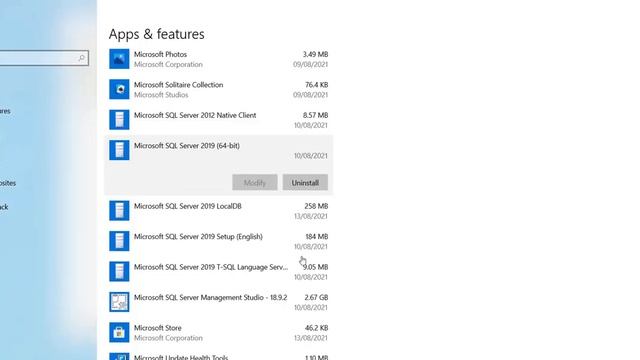640x360 pixels.
Task: Click the 76.4 KB size value
Action: pyautogui.click(x=316, y=85)
